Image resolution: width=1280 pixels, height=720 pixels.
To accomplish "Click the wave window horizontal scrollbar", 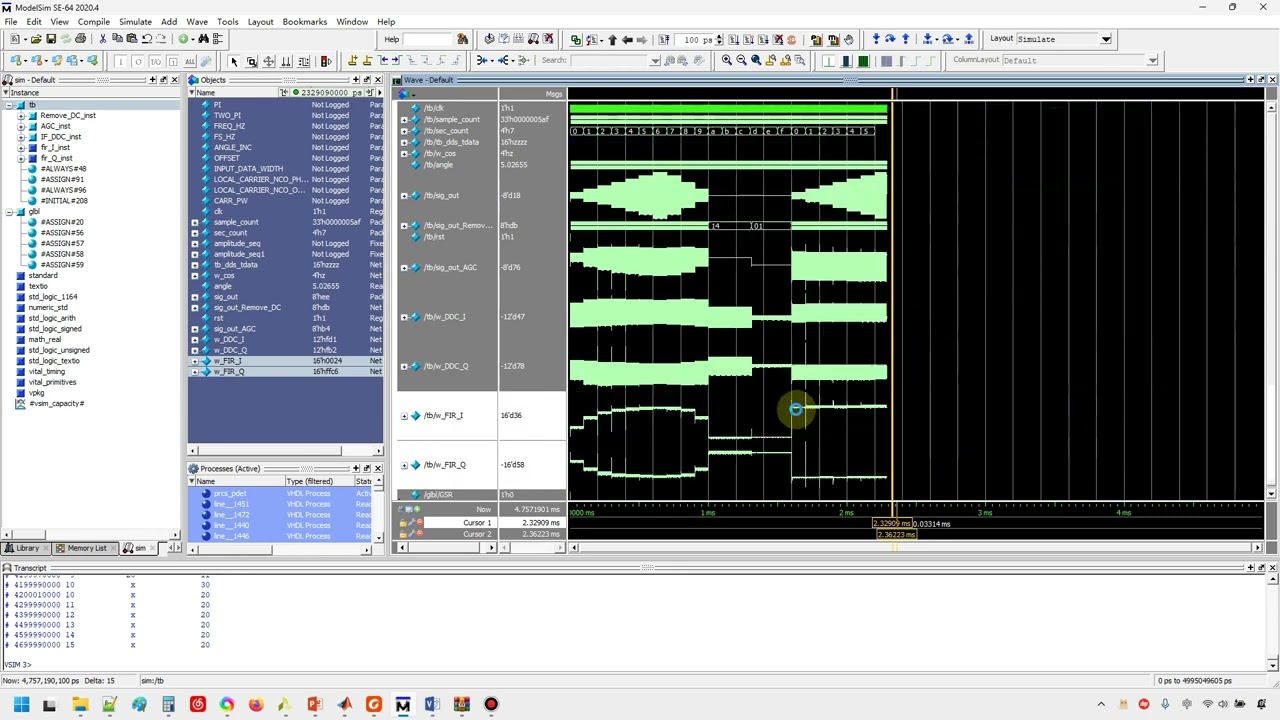I will (x=915, y=547).
